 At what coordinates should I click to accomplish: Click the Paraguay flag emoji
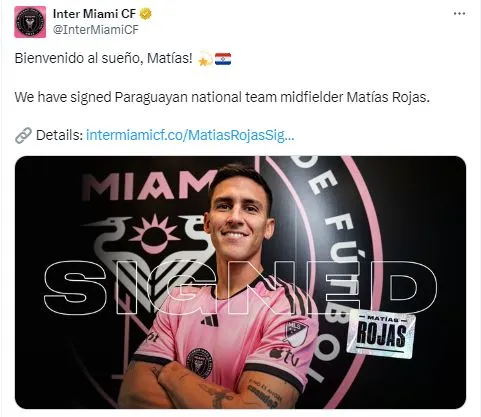tap(223, 59)
